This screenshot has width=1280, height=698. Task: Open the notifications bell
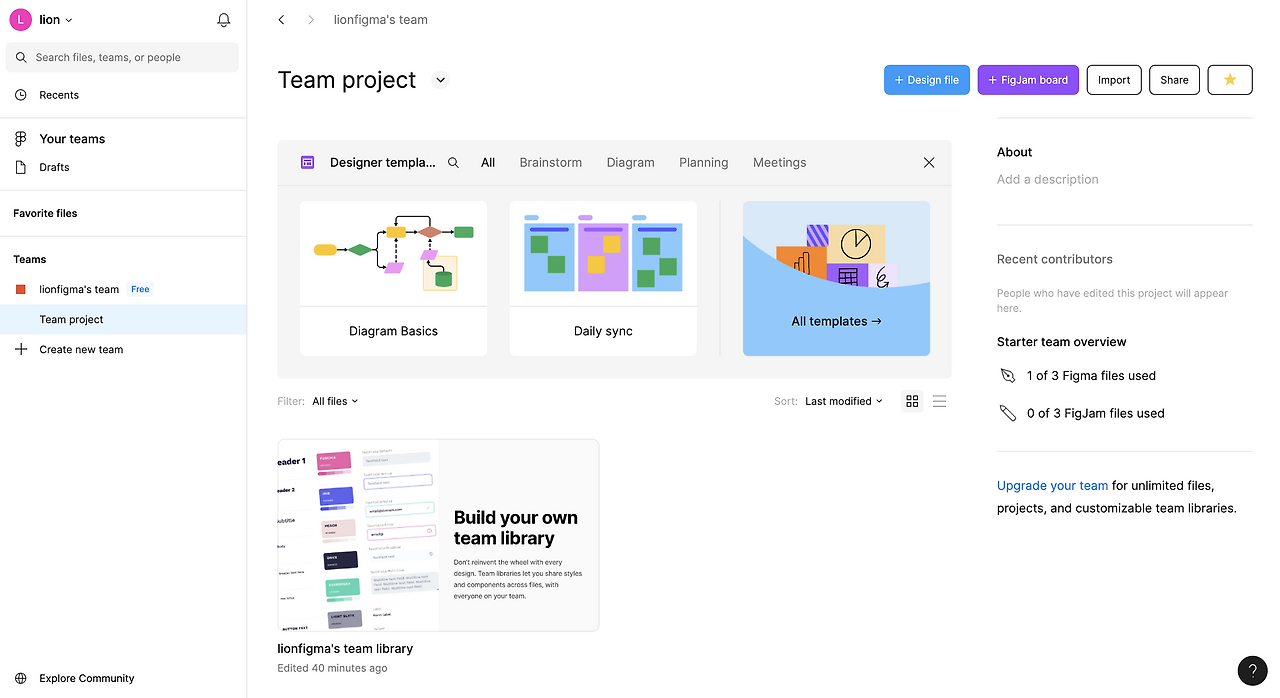click(224, 20)
